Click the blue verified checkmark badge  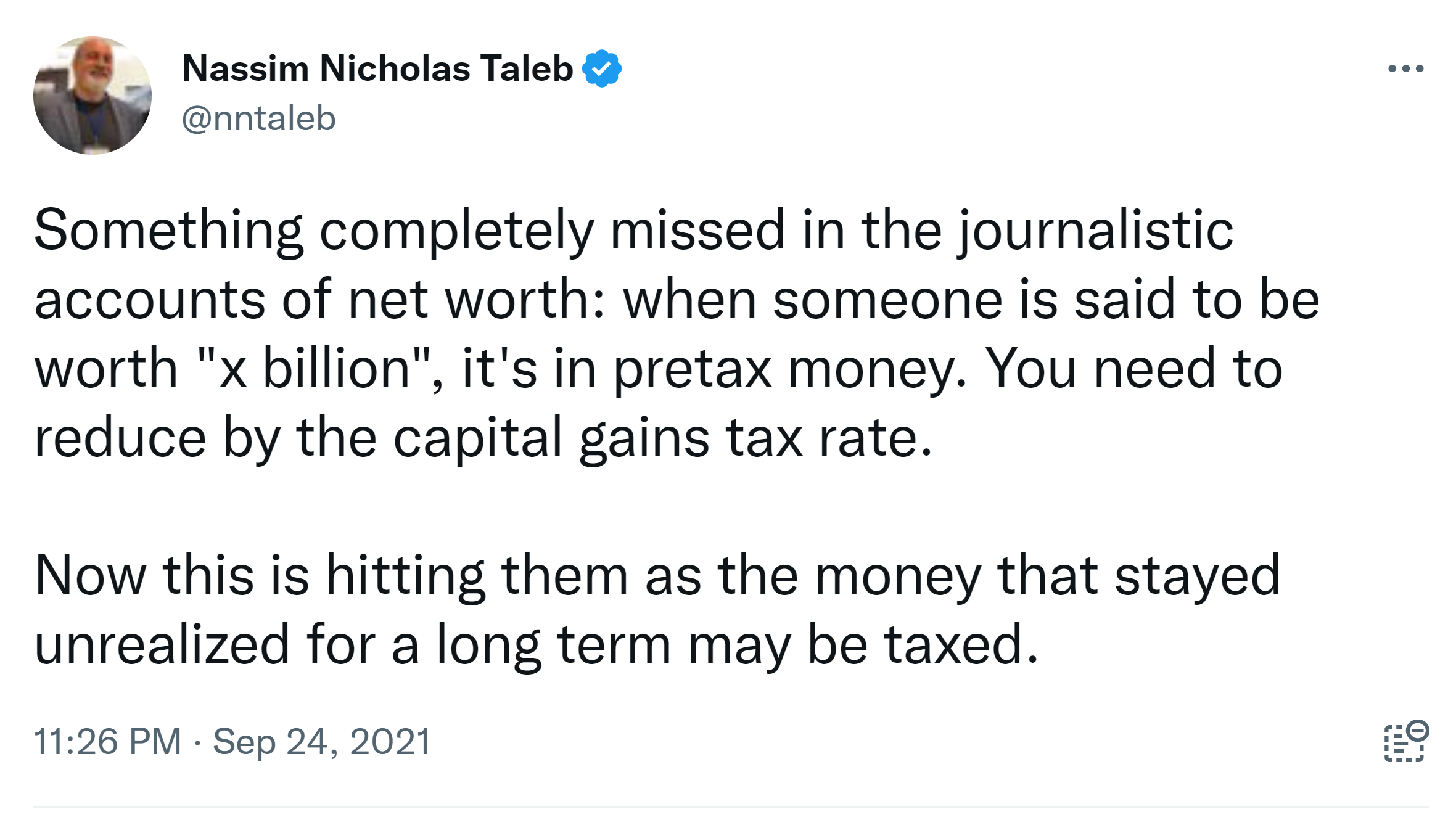(602, 68)
